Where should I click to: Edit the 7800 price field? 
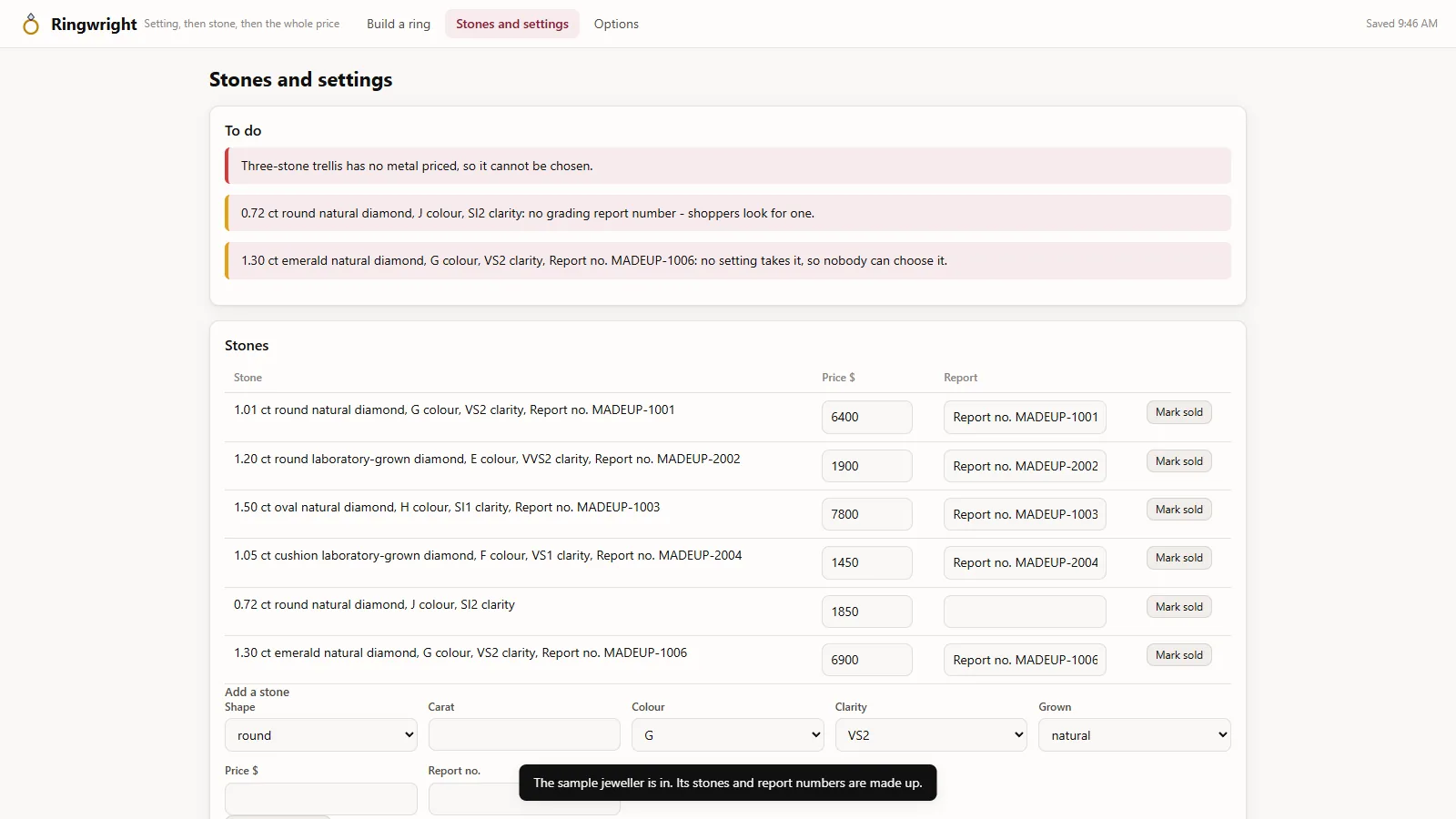(866, 514)
